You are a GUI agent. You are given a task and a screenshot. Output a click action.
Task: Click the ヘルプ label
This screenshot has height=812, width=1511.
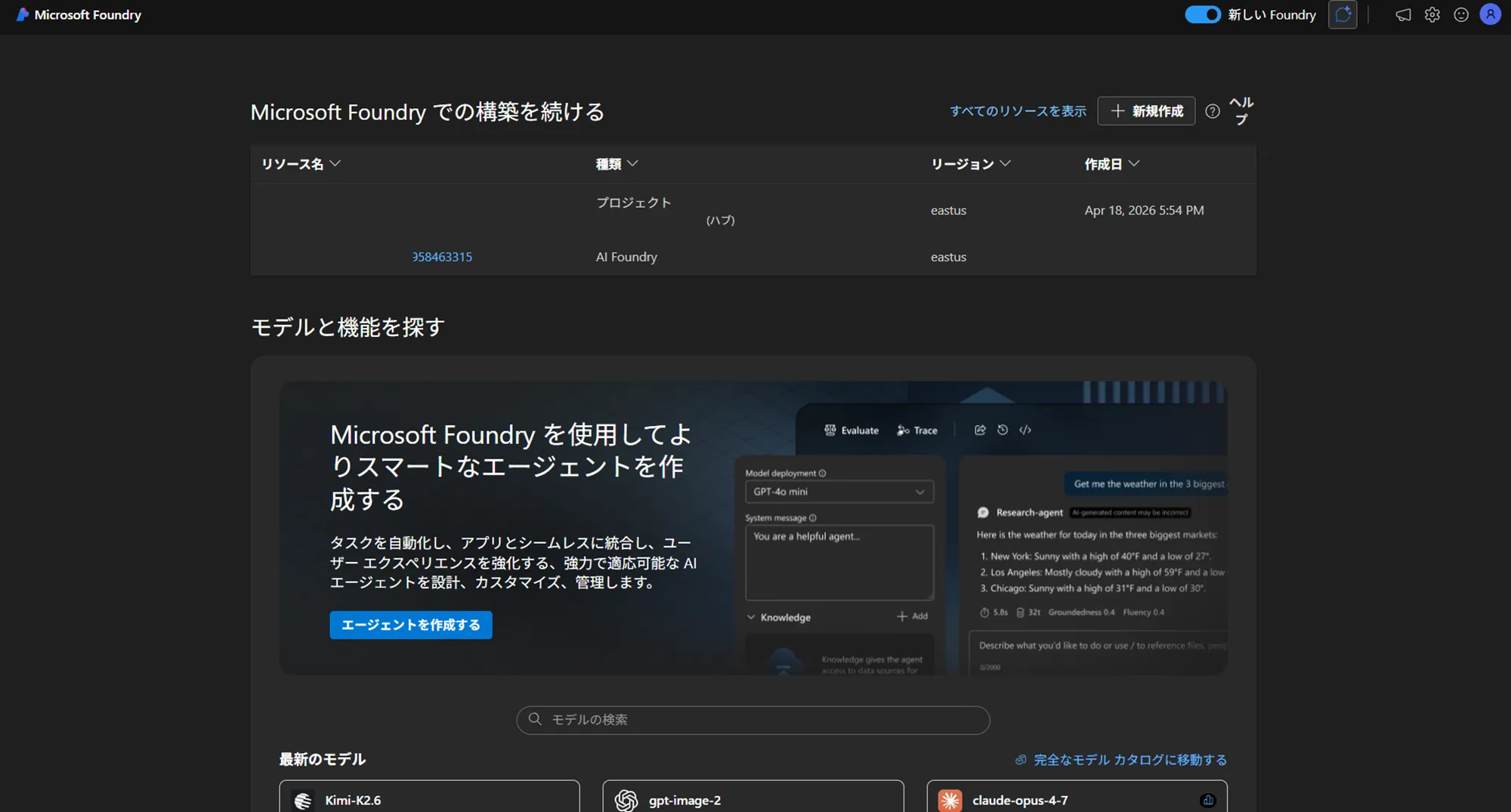pyautogui.click(x=1241, y=111)
